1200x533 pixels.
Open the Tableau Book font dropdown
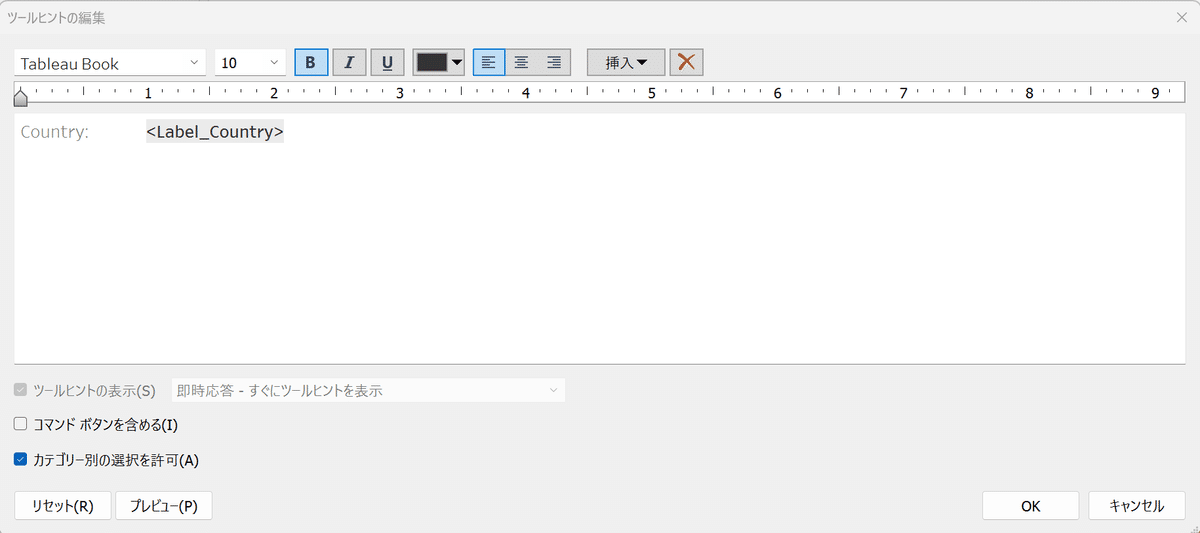(110, 63)
